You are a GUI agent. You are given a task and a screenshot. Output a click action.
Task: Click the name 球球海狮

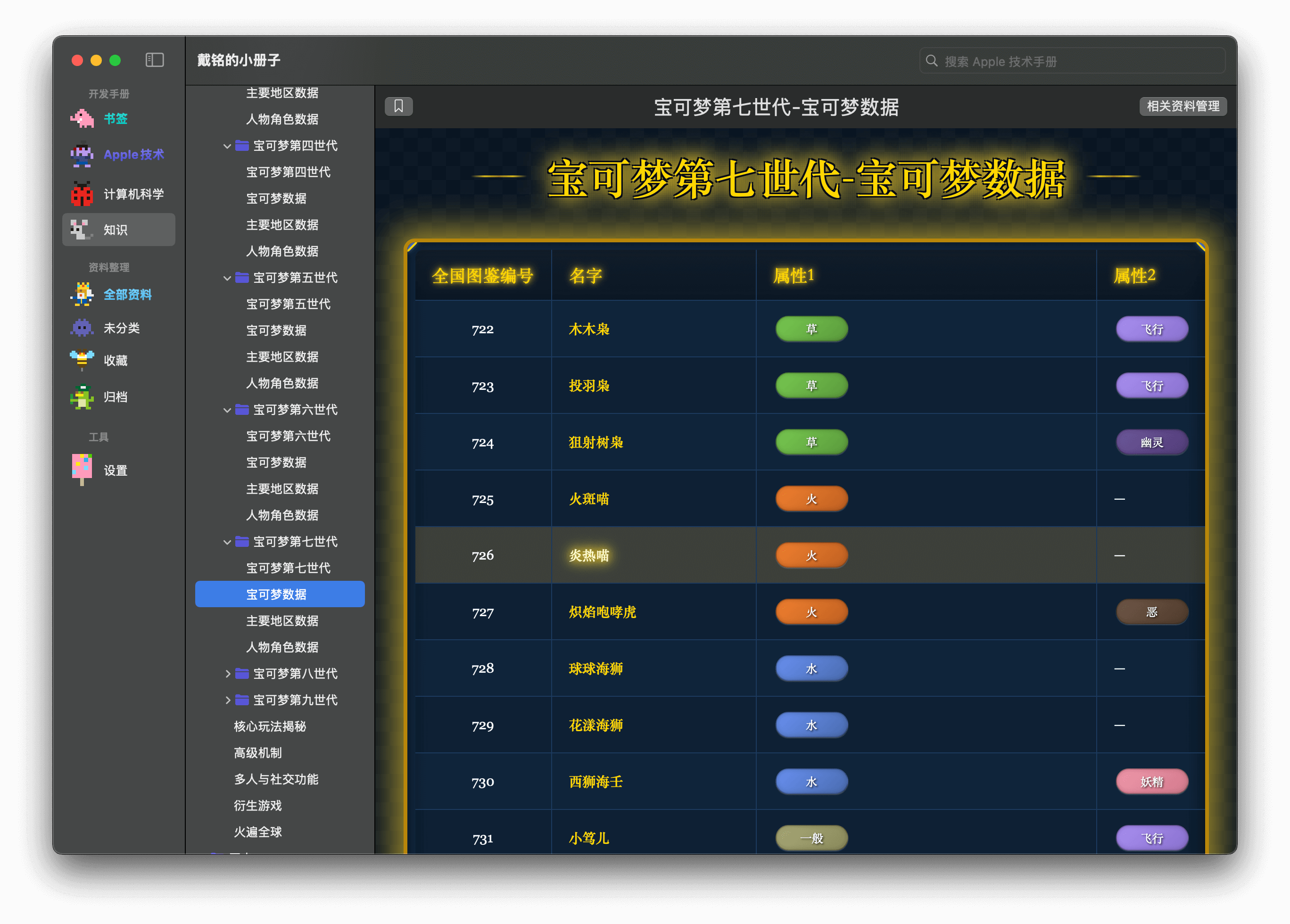coord(596,668)
